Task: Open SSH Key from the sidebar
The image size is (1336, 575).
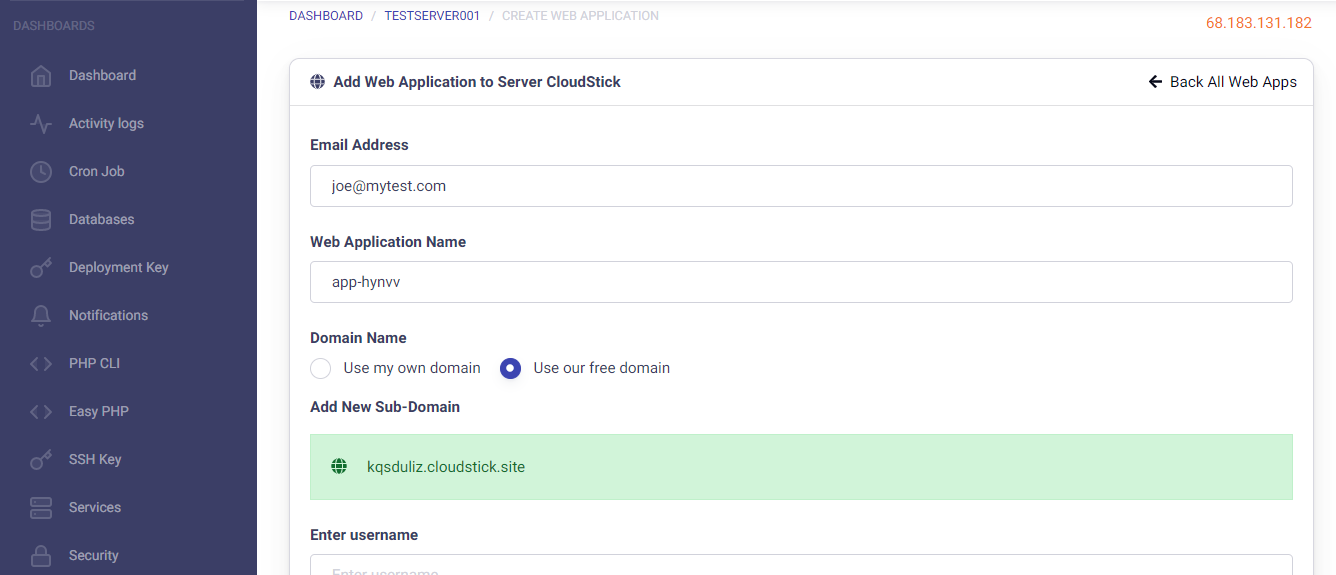Action: pyautogui.click(x=94, y=459)
